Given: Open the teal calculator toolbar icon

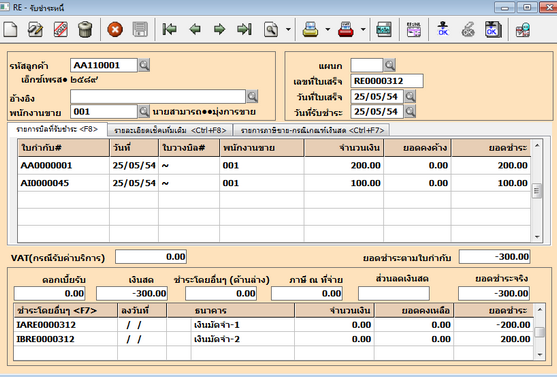Looking at the screenshot, I should [x=384, y=29].
